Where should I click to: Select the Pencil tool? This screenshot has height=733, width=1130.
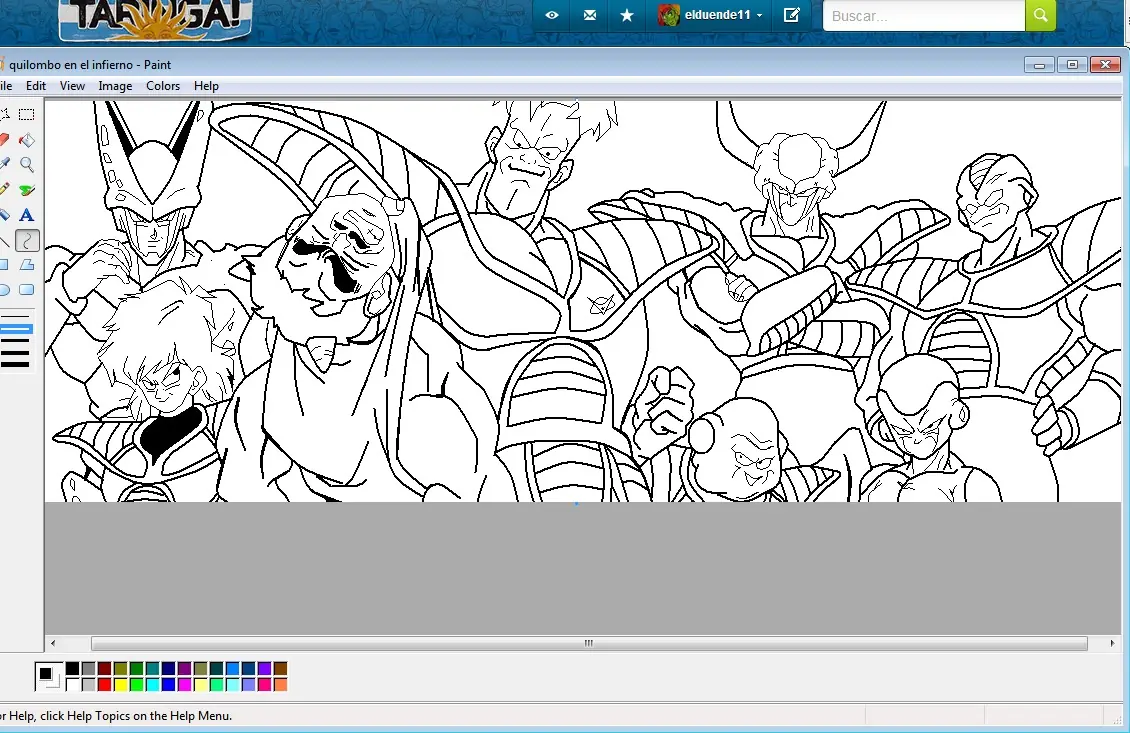(4, 190)
